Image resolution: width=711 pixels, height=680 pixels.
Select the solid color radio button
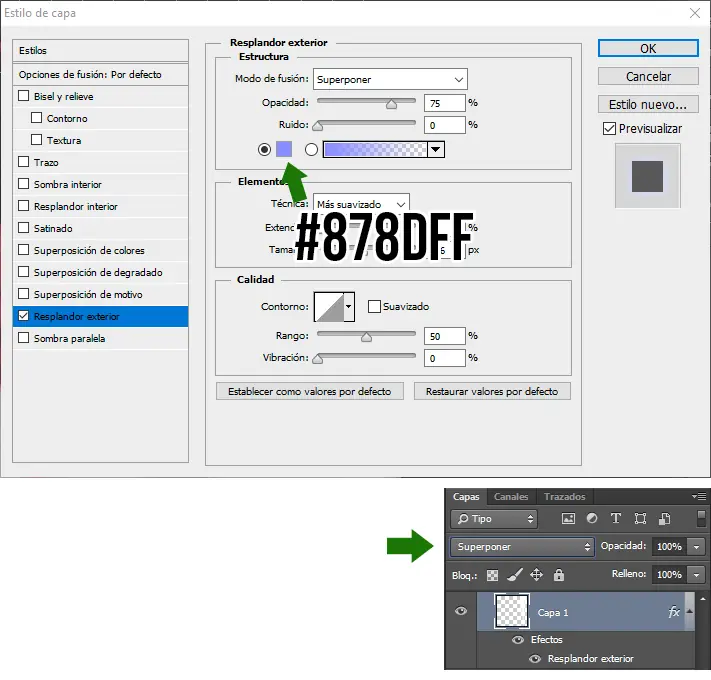coord(264,149)
